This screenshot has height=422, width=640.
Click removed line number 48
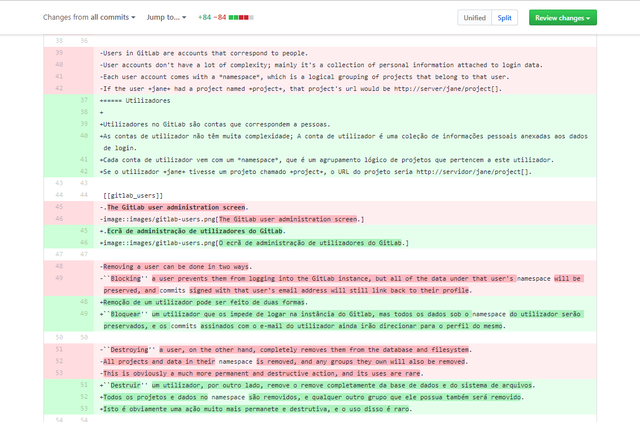pos(59,266)
